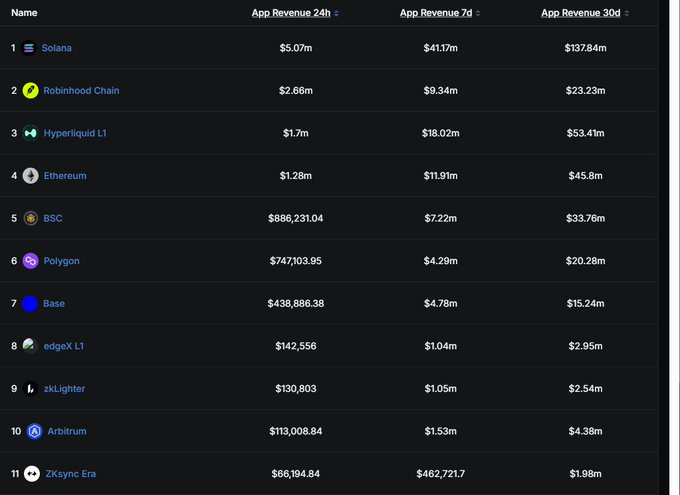Click the Hyperliquid L1 logo icon
680x495 pixels.
30,133
